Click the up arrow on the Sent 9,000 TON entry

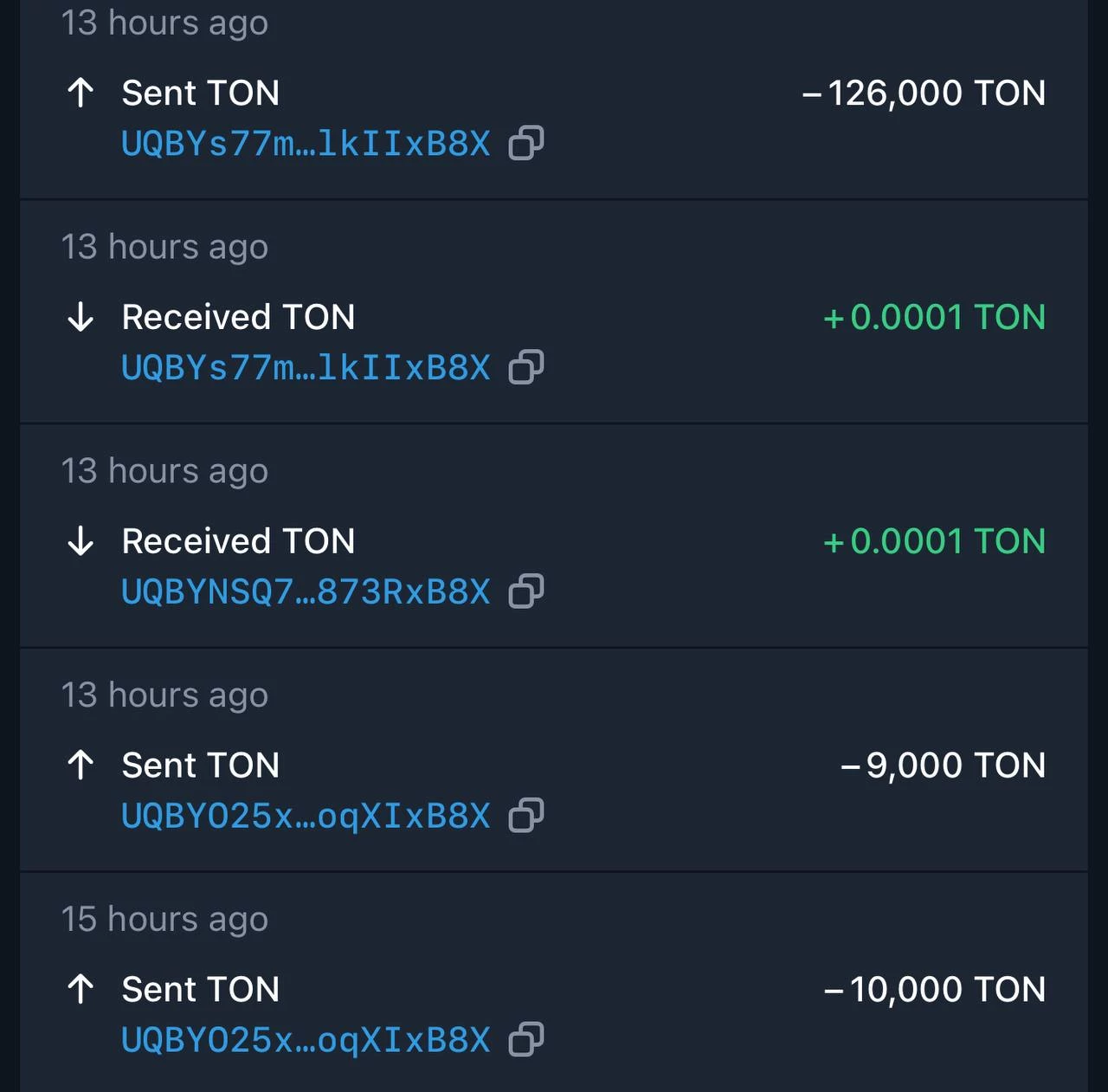click(x=80, y=765)
